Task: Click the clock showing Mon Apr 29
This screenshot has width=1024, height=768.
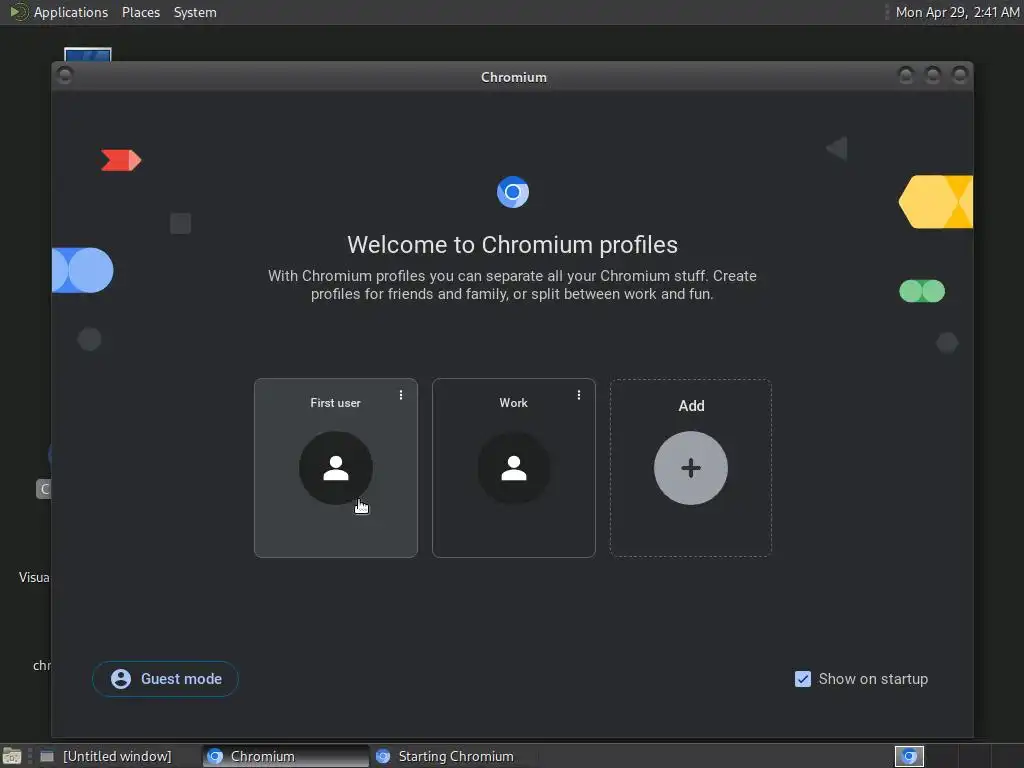Action: coord(957,12)
